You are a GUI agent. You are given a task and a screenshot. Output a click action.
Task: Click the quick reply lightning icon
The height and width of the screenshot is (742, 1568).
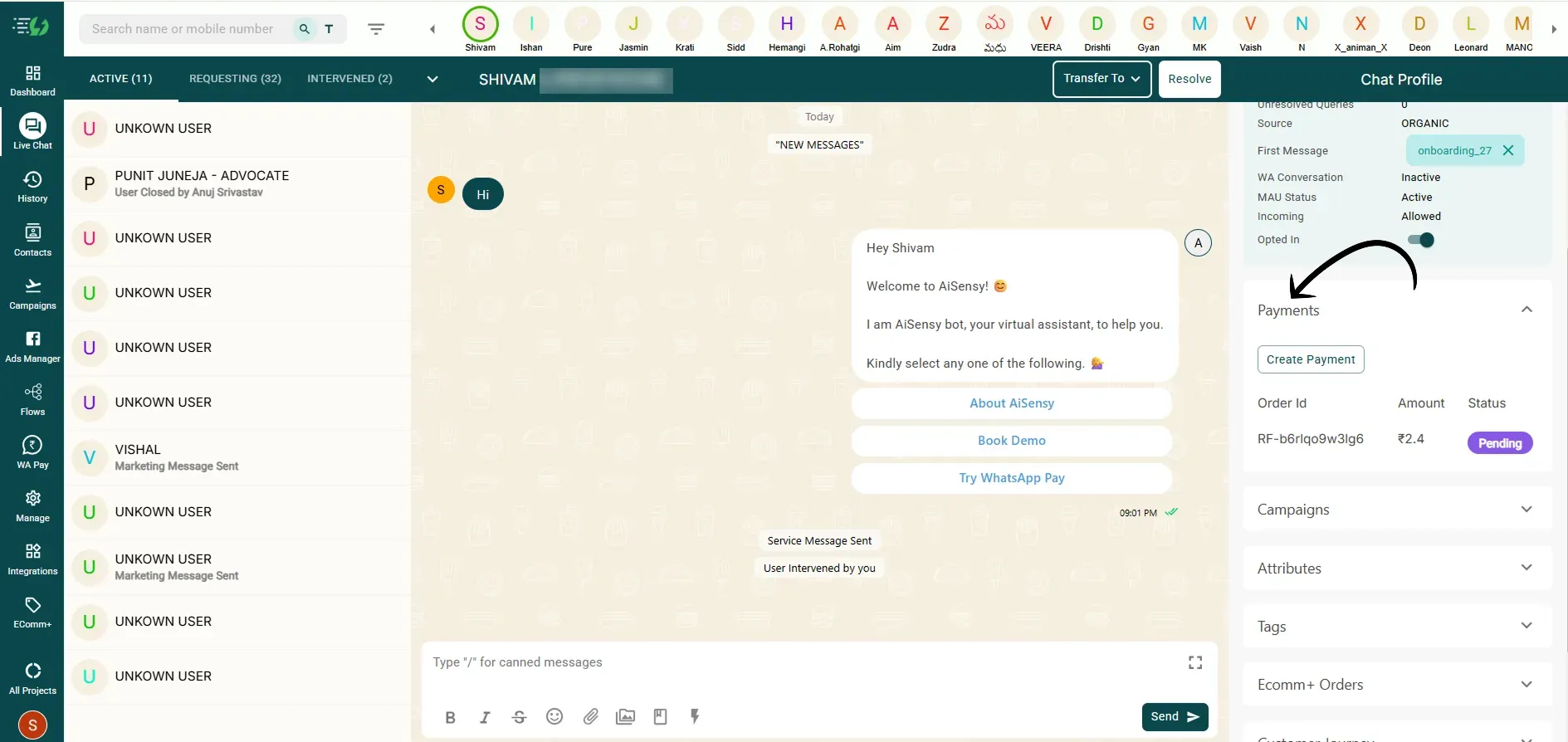(x=695, y=716)
